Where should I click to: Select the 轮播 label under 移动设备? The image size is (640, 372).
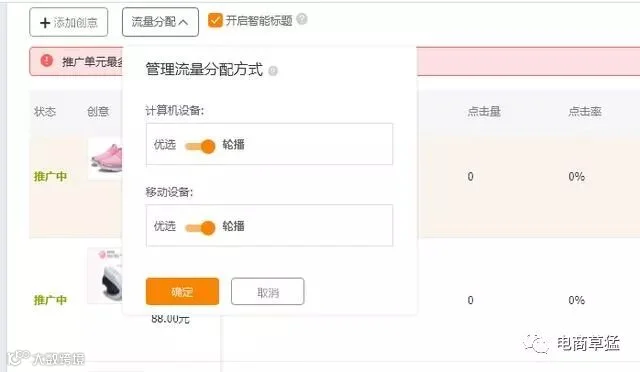pos(233,226)
